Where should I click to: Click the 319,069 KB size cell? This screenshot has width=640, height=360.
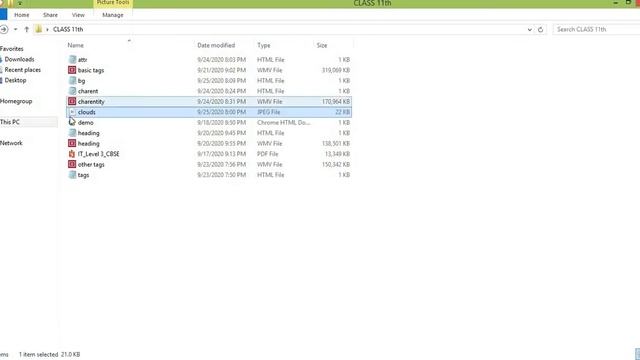pos(336,70)
